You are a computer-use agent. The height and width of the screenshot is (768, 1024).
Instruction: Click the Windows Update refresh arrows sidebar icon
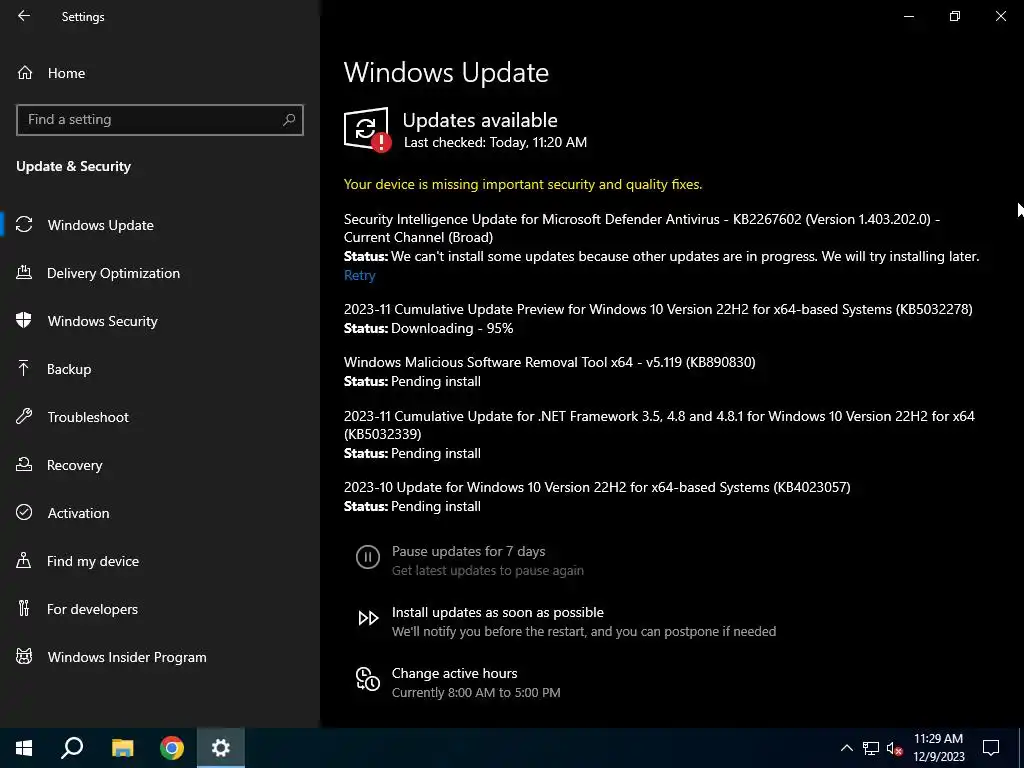coord(24,225)
